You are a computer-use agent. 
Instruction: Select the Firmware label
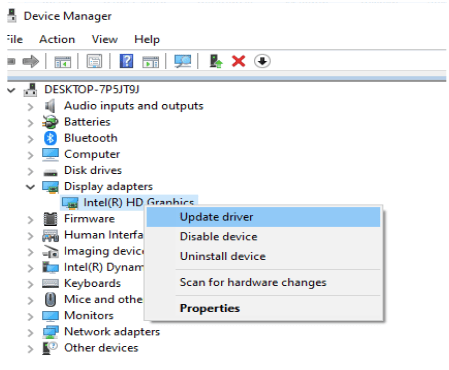pyautogui.click(x=89, y=219)
